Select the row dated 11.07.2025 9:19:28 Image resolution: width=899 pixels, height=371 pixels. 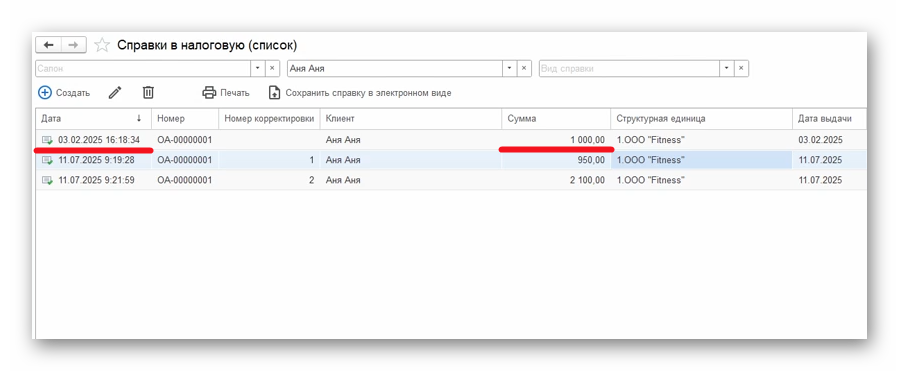point(451,160)
